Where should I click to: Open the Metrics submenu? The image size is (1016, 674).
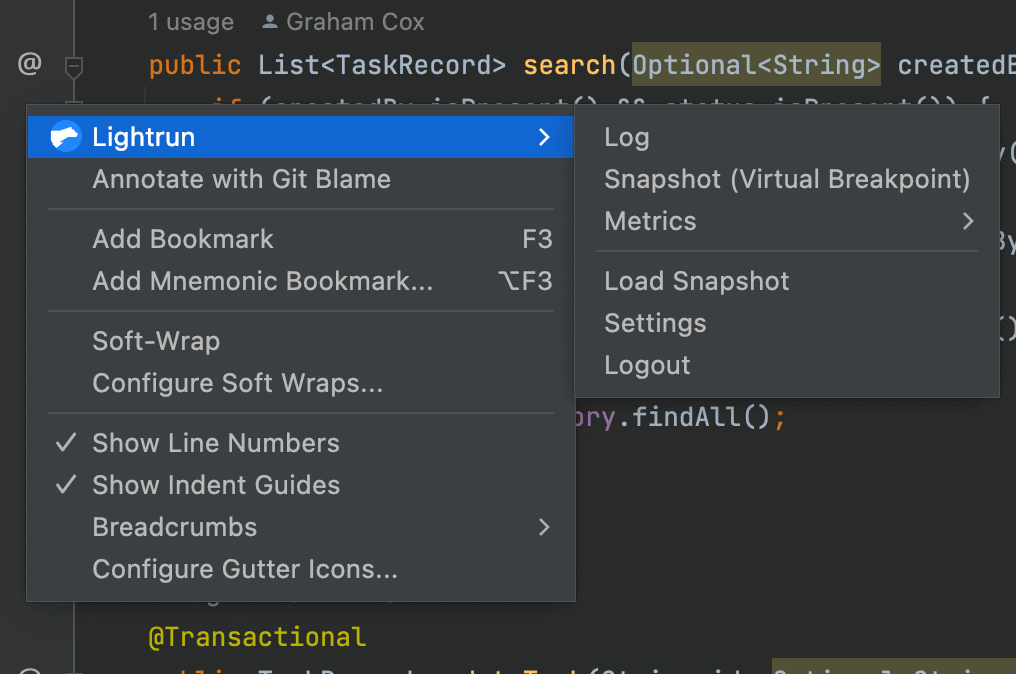click(x=787, y=222)
